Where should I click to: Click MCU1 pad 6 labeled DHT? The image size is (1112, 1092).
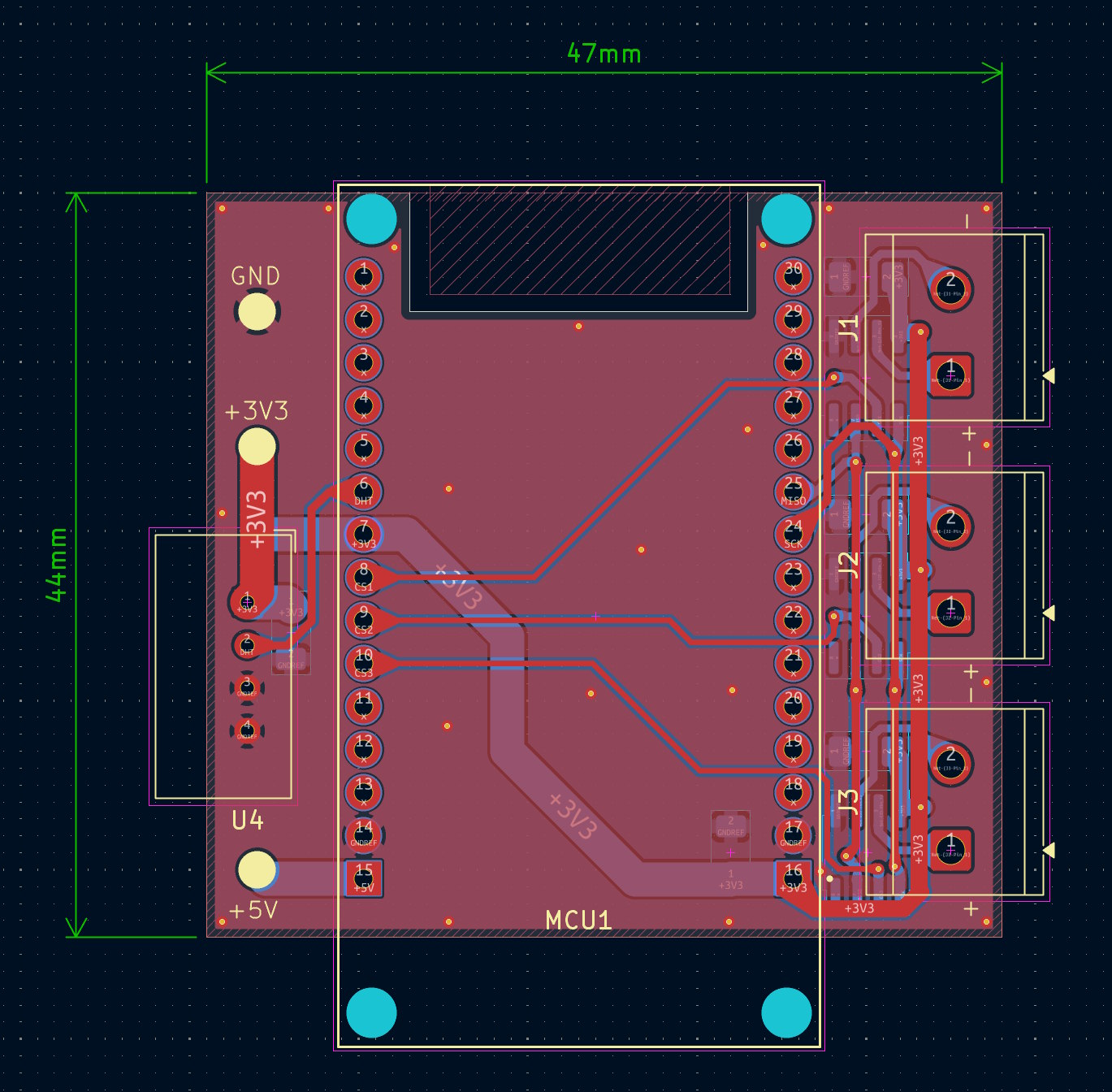364,491
